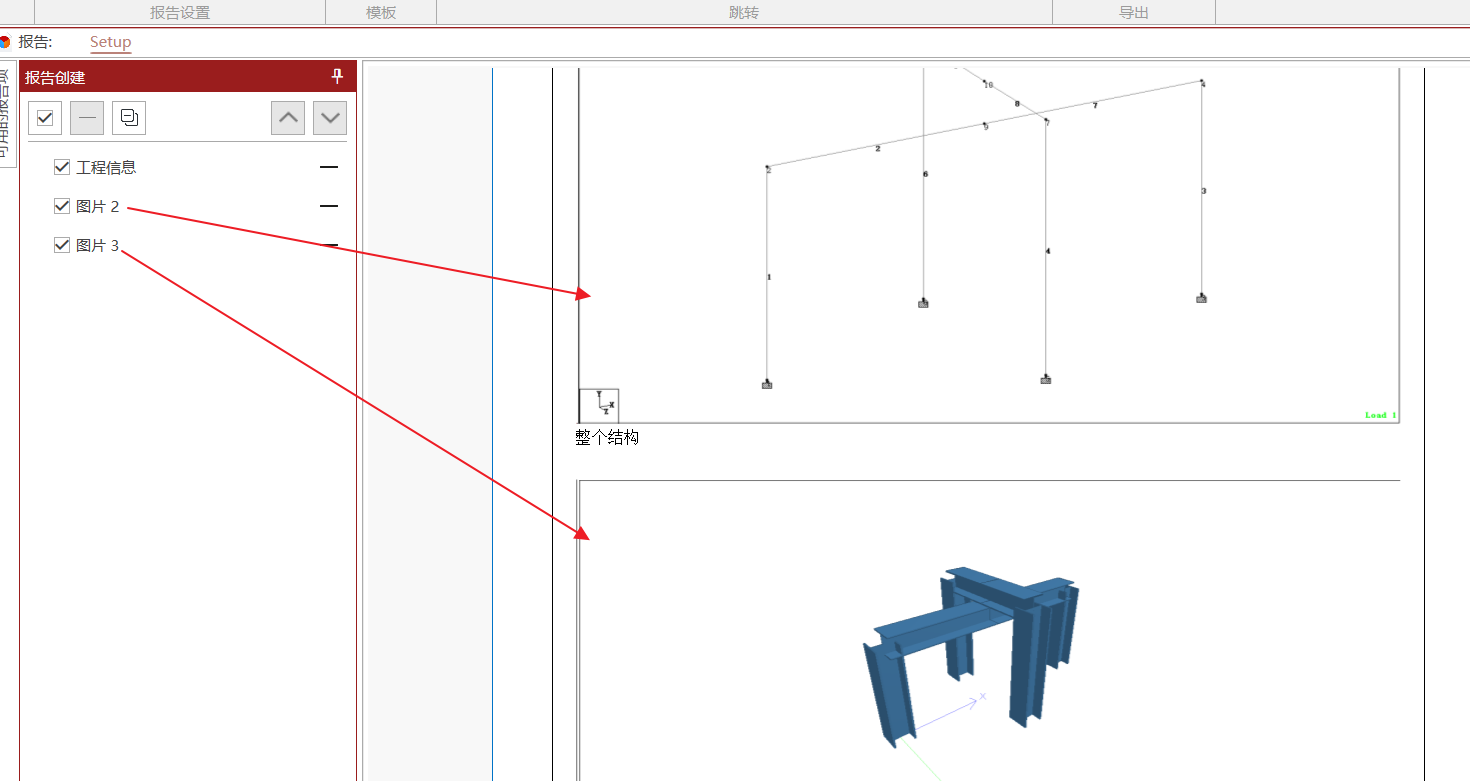Select the 图片 2 list entry
The width and height of the screenshot is (1470, 781).
[x=97, y=206]
